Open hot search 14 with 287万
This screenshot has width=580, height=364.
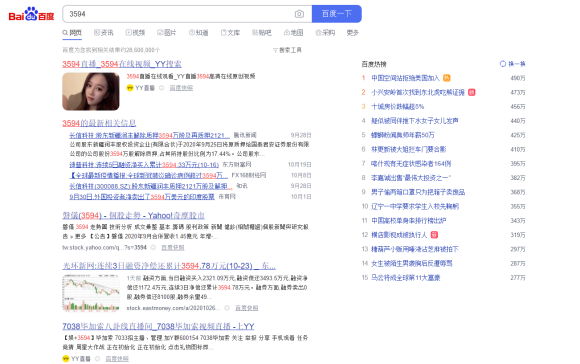412,263
